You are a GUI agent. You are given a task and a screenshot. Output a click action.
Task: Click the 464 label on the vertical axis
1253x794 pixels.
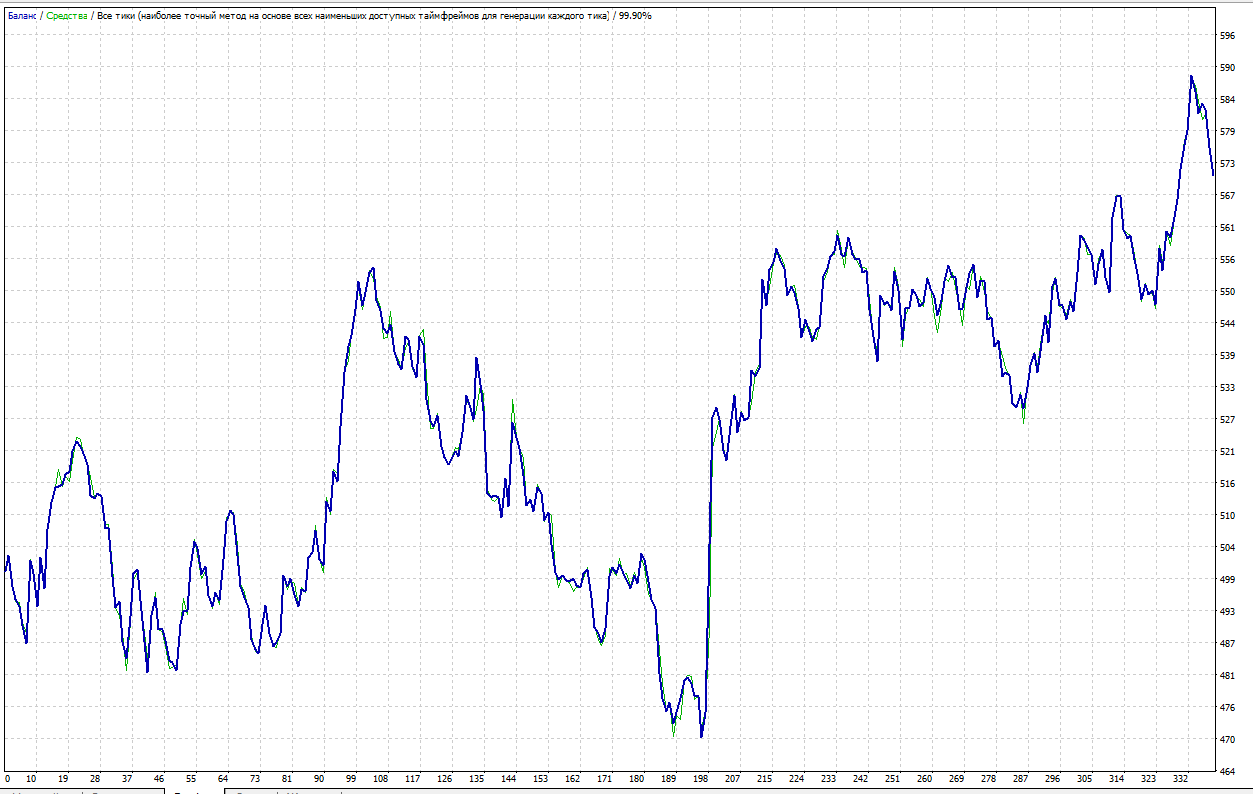coord(1228,772)
